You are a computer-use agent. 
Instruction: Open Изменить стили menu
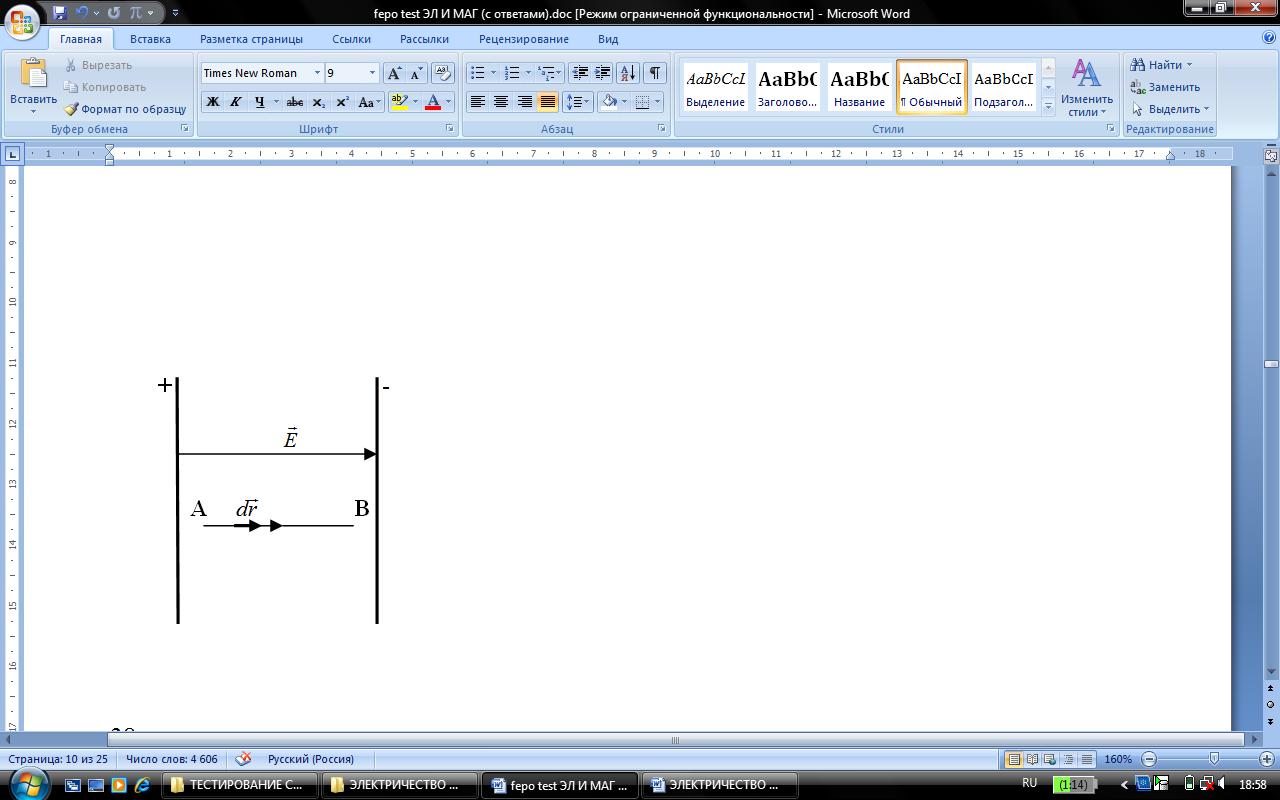click(x=1087, y=87)
